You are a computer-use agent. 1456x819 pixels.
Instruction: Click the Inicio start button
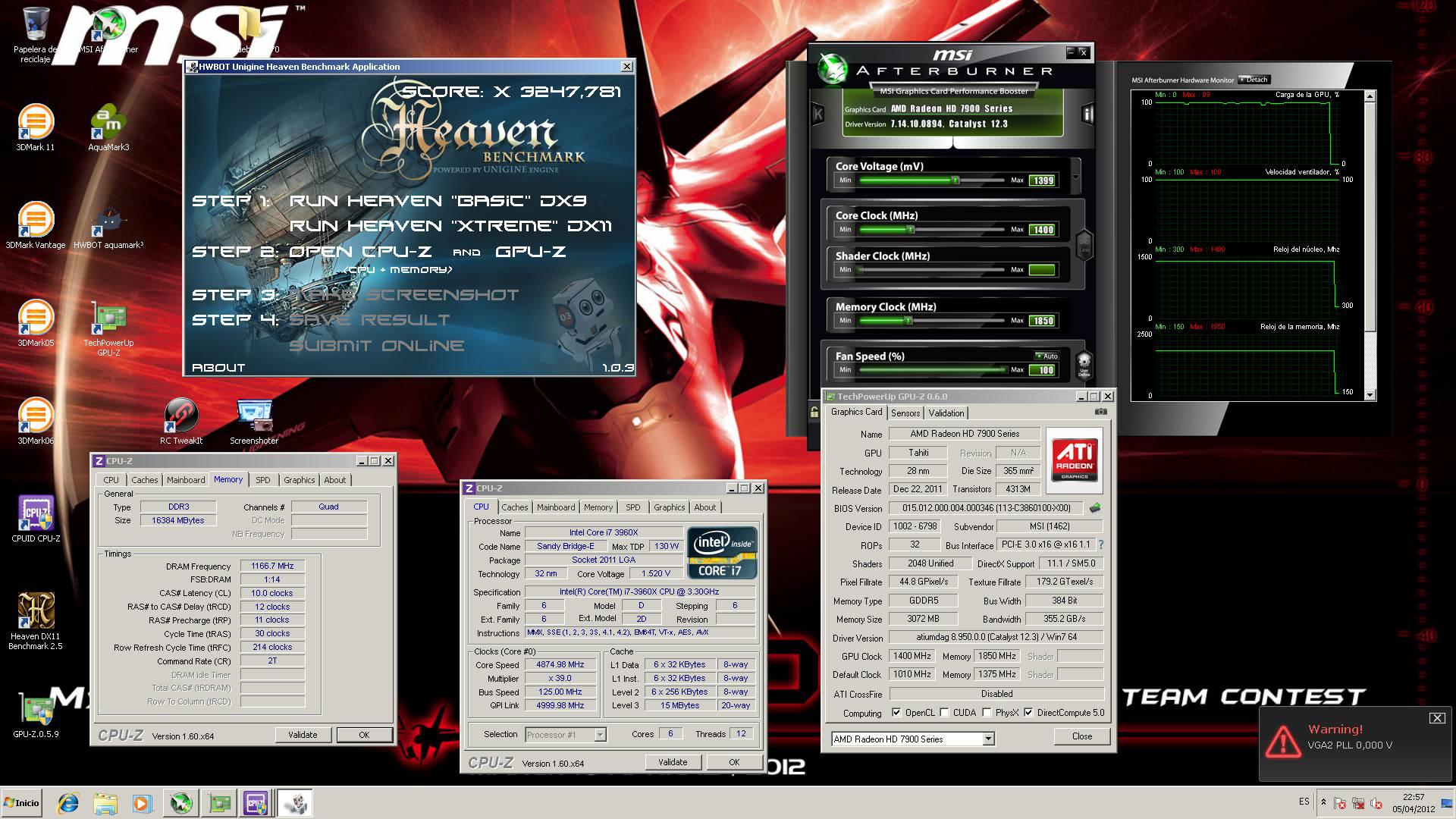[x=22, y=802]
